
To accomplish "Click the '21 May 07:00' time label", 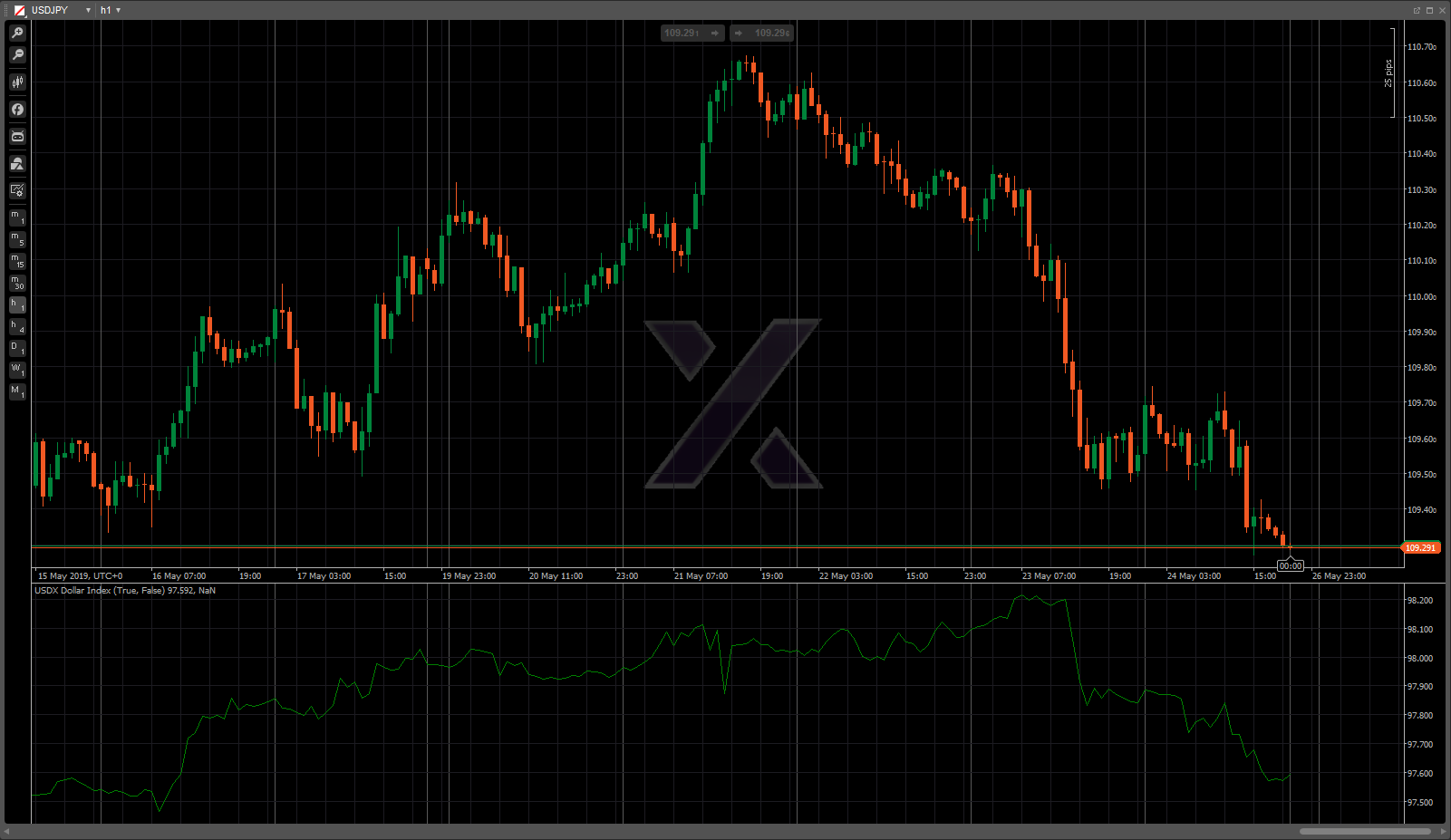I will pos(701,576).
